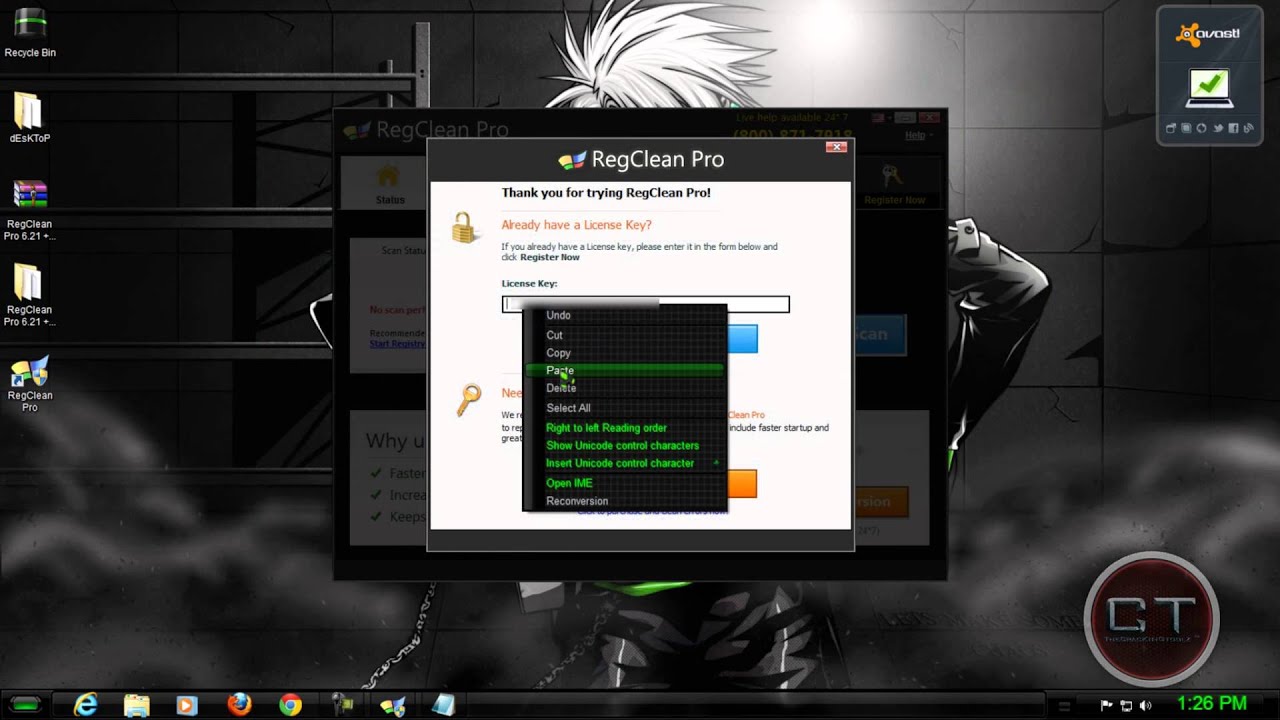Open the Recycle Bin desktop icon
Screen dimensions: 1280x720
[x=30, y=30]
